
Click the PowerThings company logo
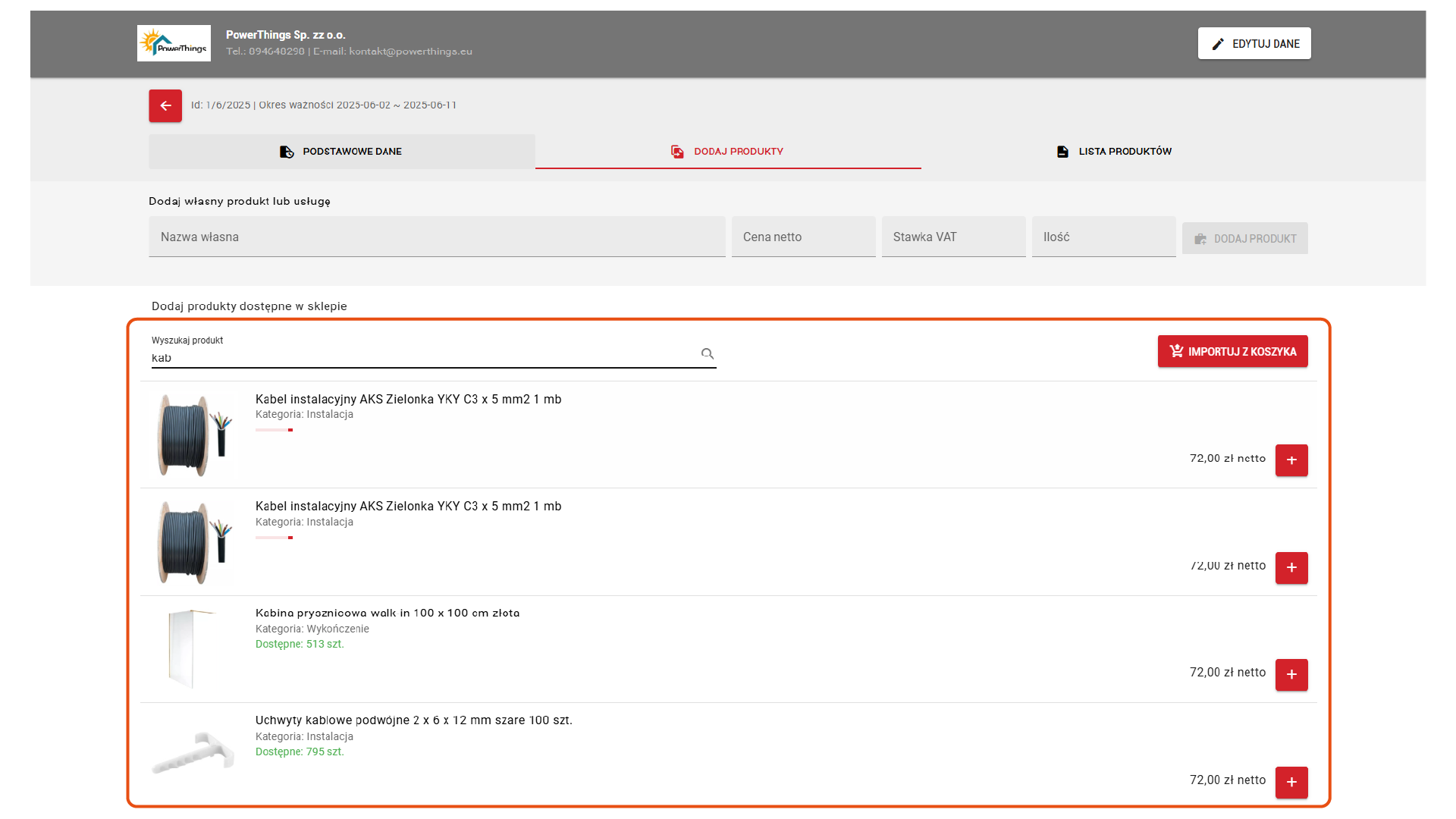[x=174, y=43]
